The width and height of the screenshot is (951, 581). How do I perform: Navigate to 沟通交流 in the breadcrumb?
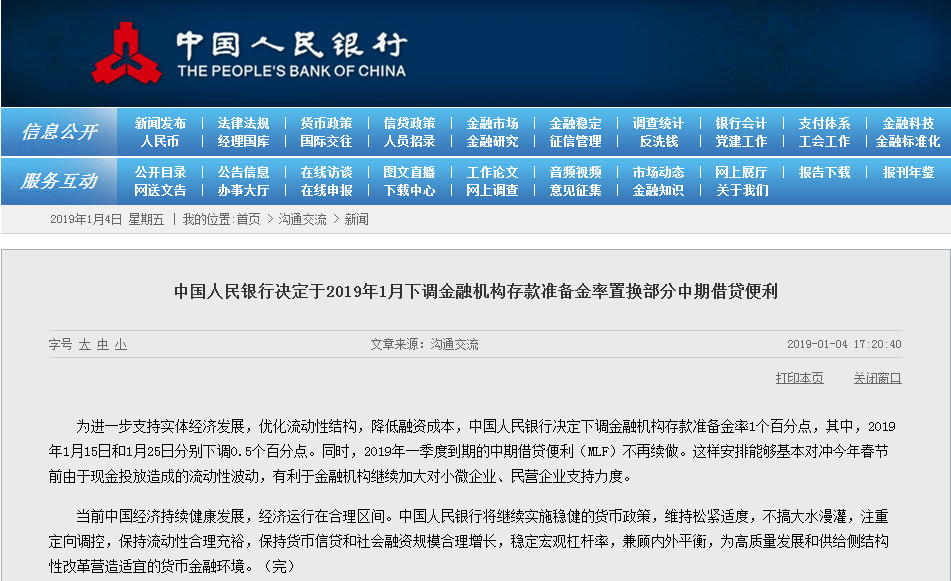click(x=302, y=219)
